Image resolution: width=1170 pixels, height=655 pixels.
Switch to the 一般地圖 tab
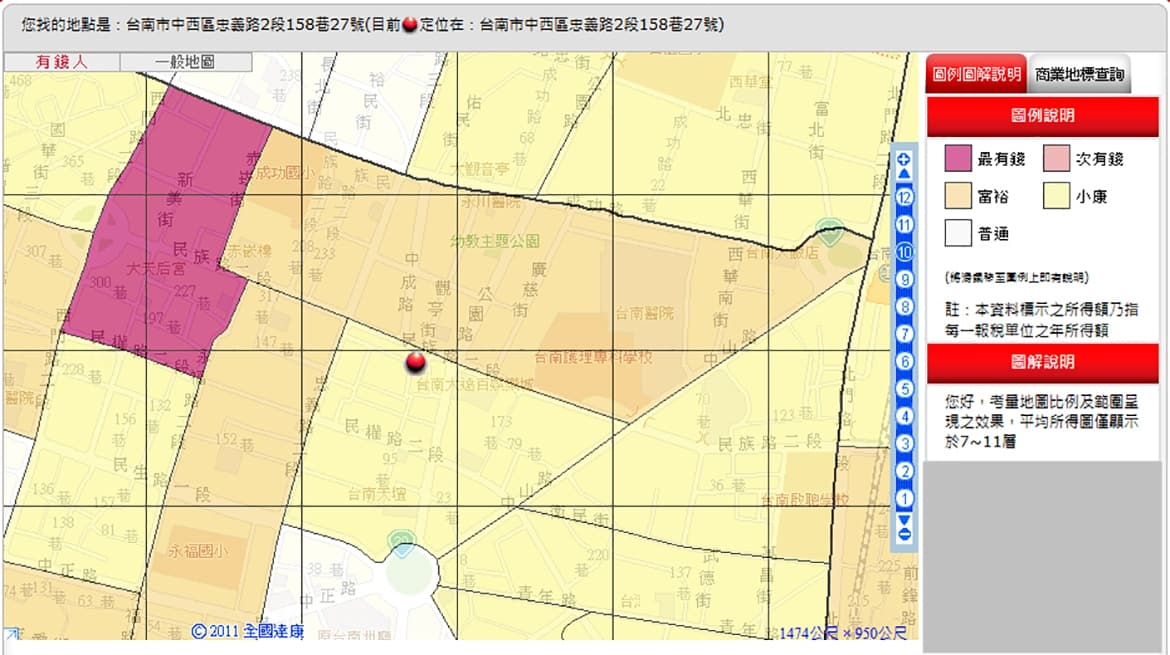pos(186,62)
